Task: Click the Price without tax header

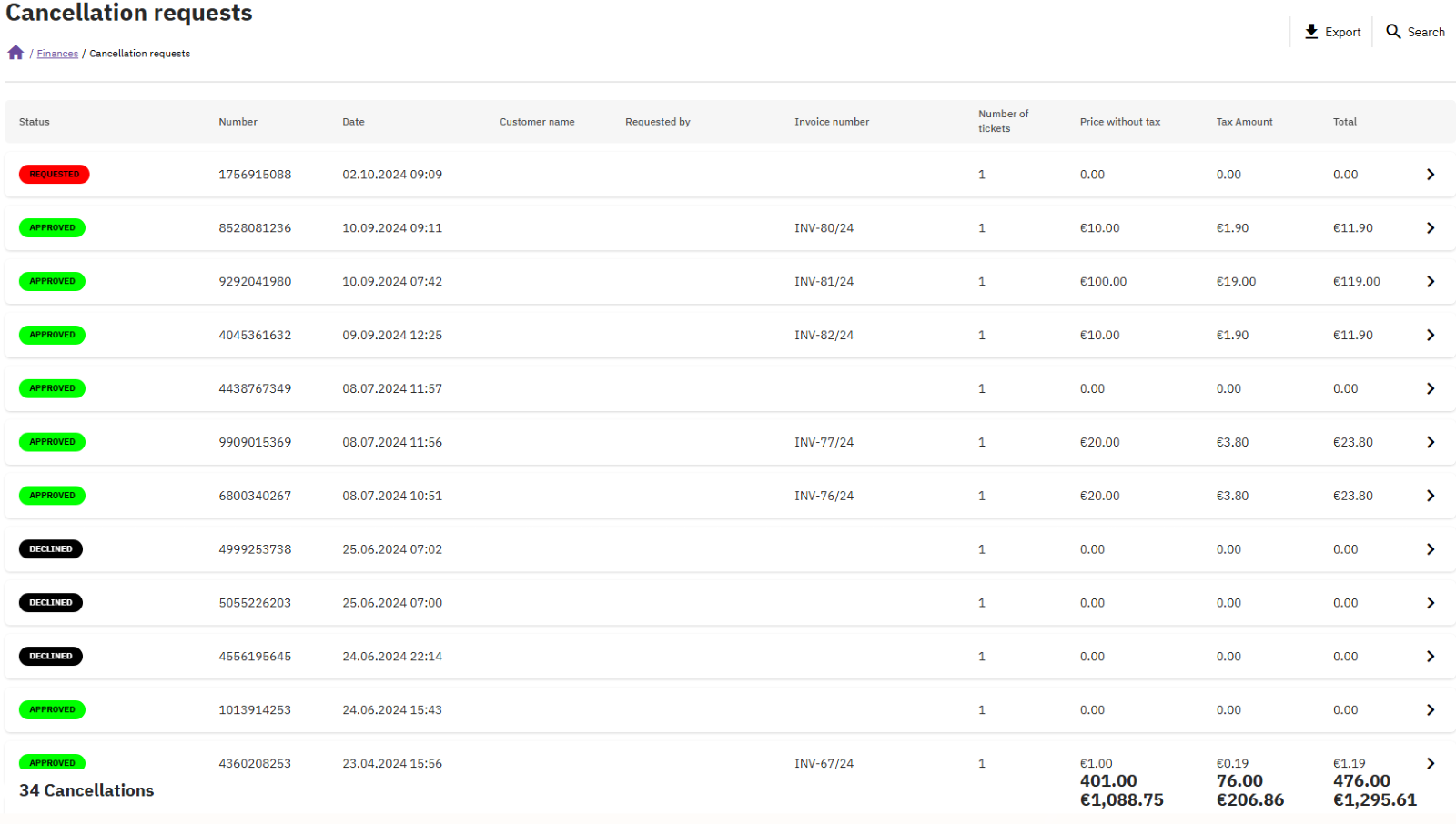Action: click(1120, 122)
